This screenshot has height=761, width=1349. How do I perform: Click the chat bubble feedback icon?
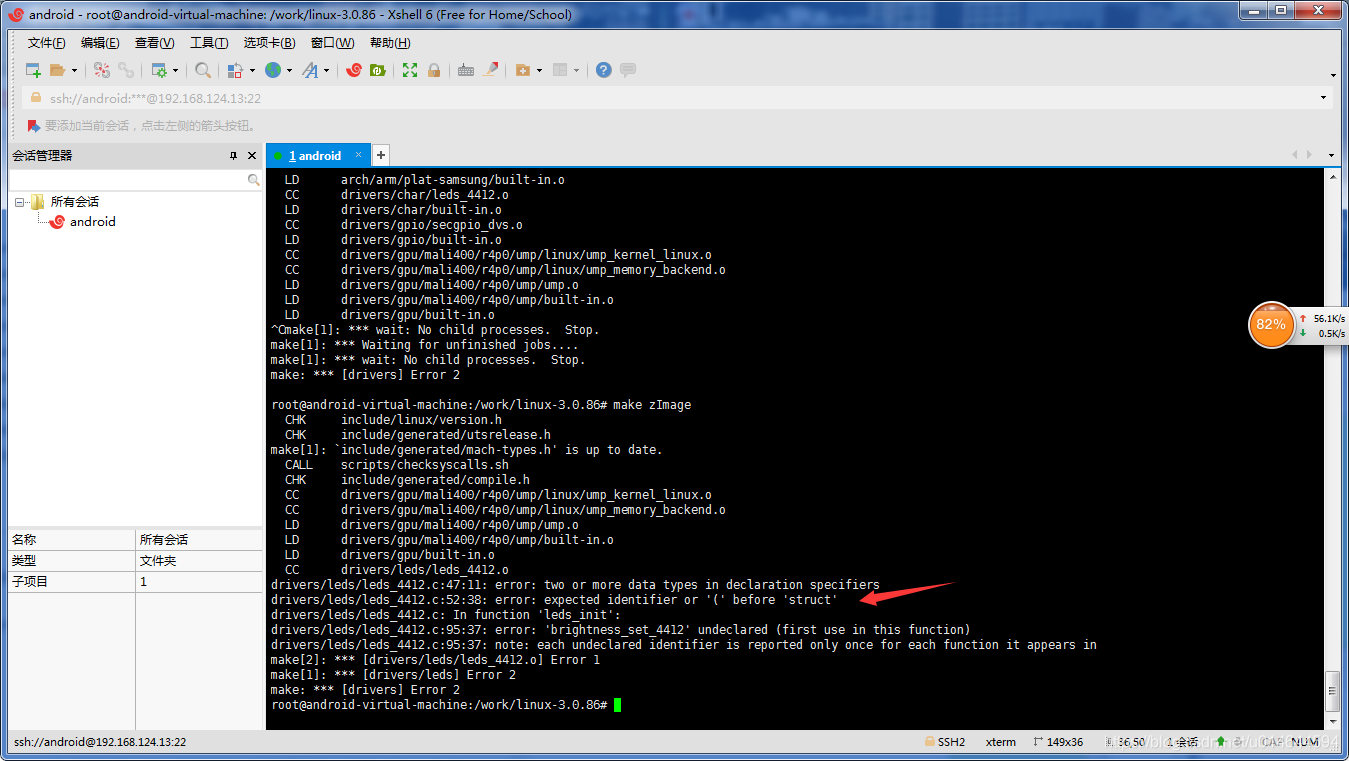tap(628, 70)
